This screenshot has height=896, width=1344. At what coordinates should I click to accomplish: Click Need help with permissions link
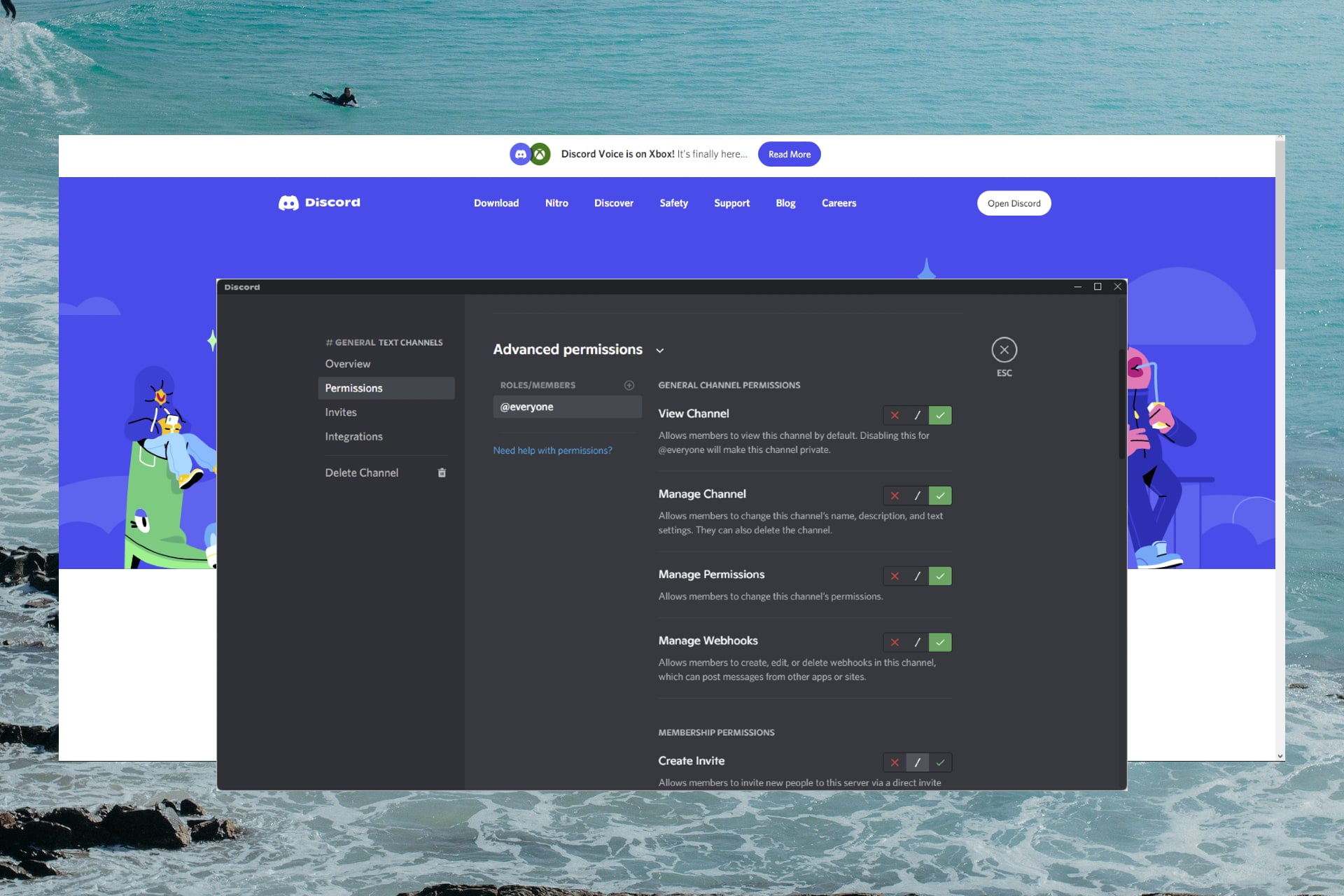click(x=552, y=450)
